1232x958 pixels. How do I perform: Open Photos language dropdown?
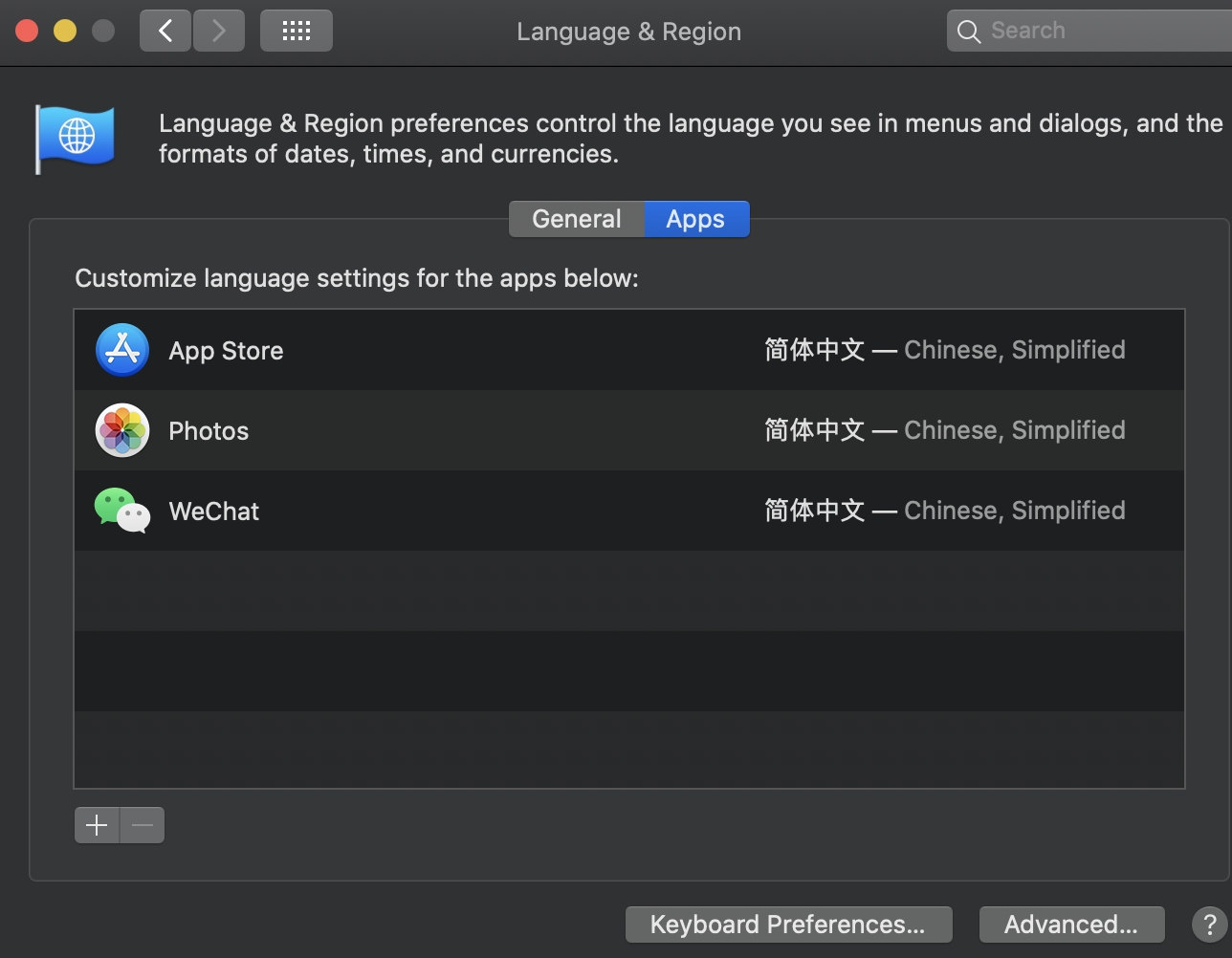click(944, 430)
